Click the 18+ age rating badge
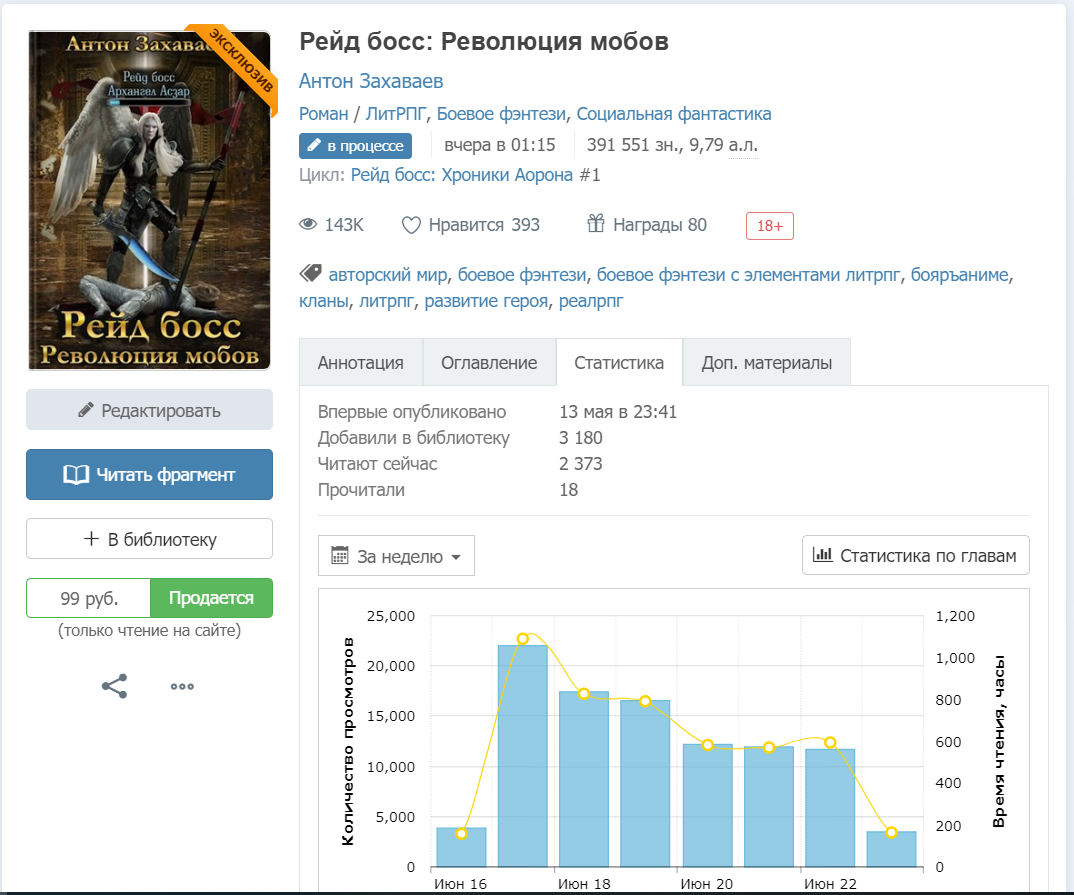Screen dimensions: 1074x895 coord(769,226)
